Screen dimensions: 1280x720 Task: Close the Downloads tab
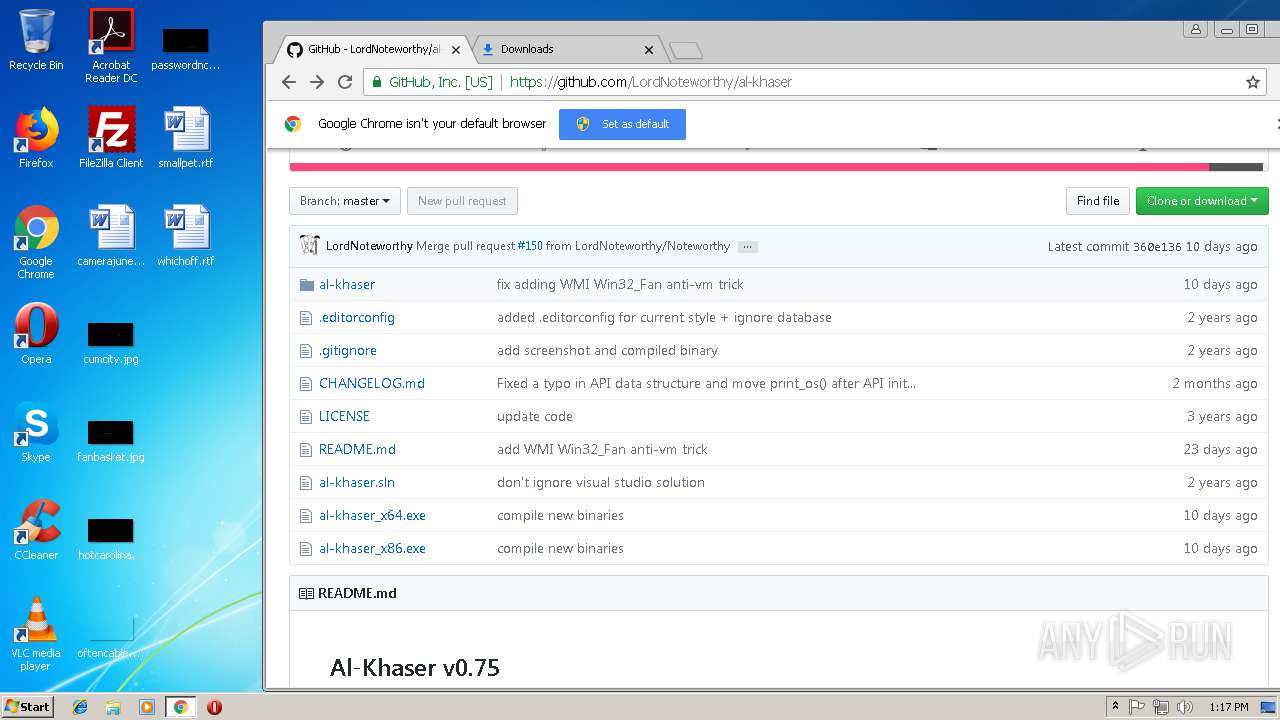pyautogui.click(x=649, y=49)
